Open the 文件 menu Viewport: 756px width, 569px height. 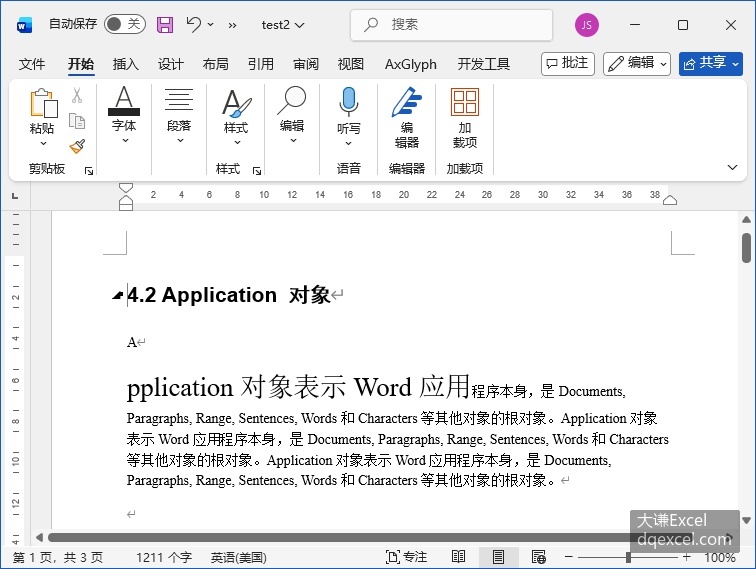pos(32,64)
